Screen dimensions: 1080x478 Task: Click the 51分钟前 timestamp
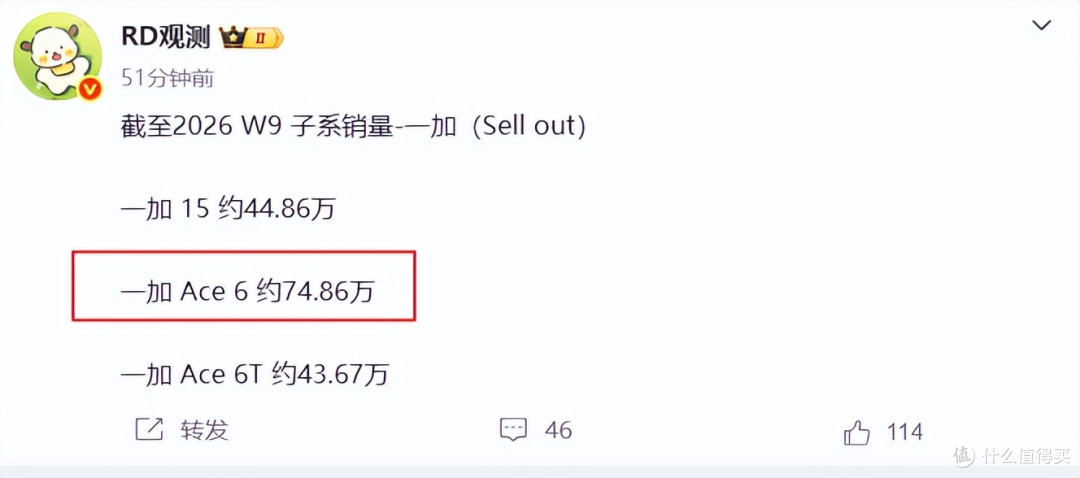pos(168,79)
